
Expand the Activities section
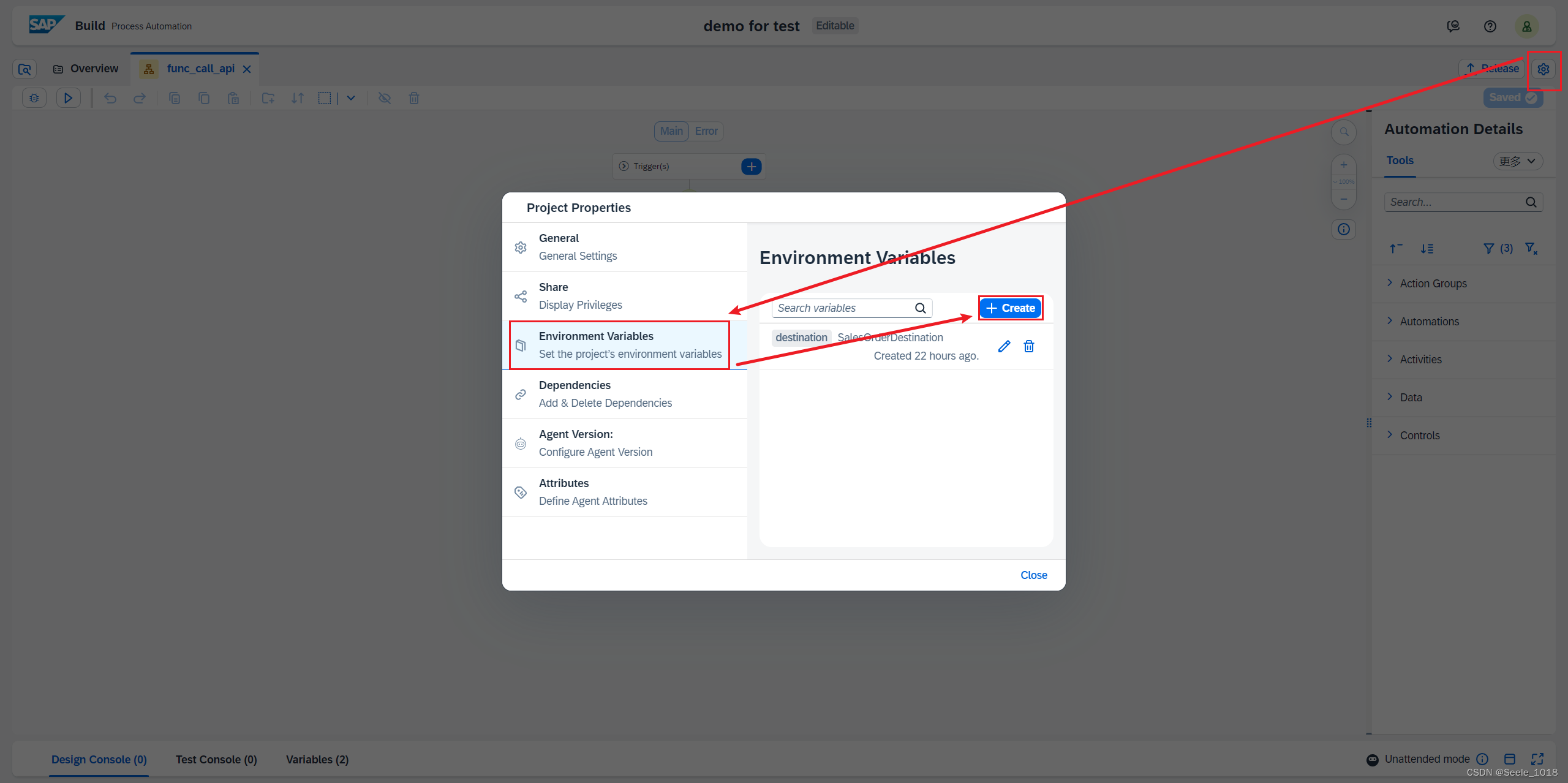[x=1420, y=360]
